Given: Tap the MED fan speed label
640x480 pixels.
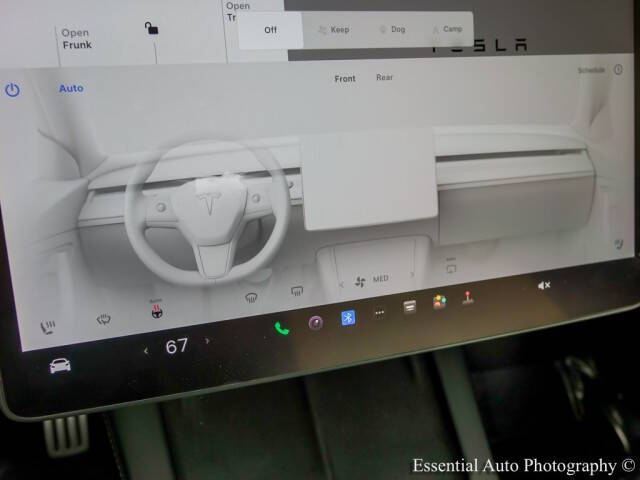Looking at the screenshot, I should tap(380, 279).
